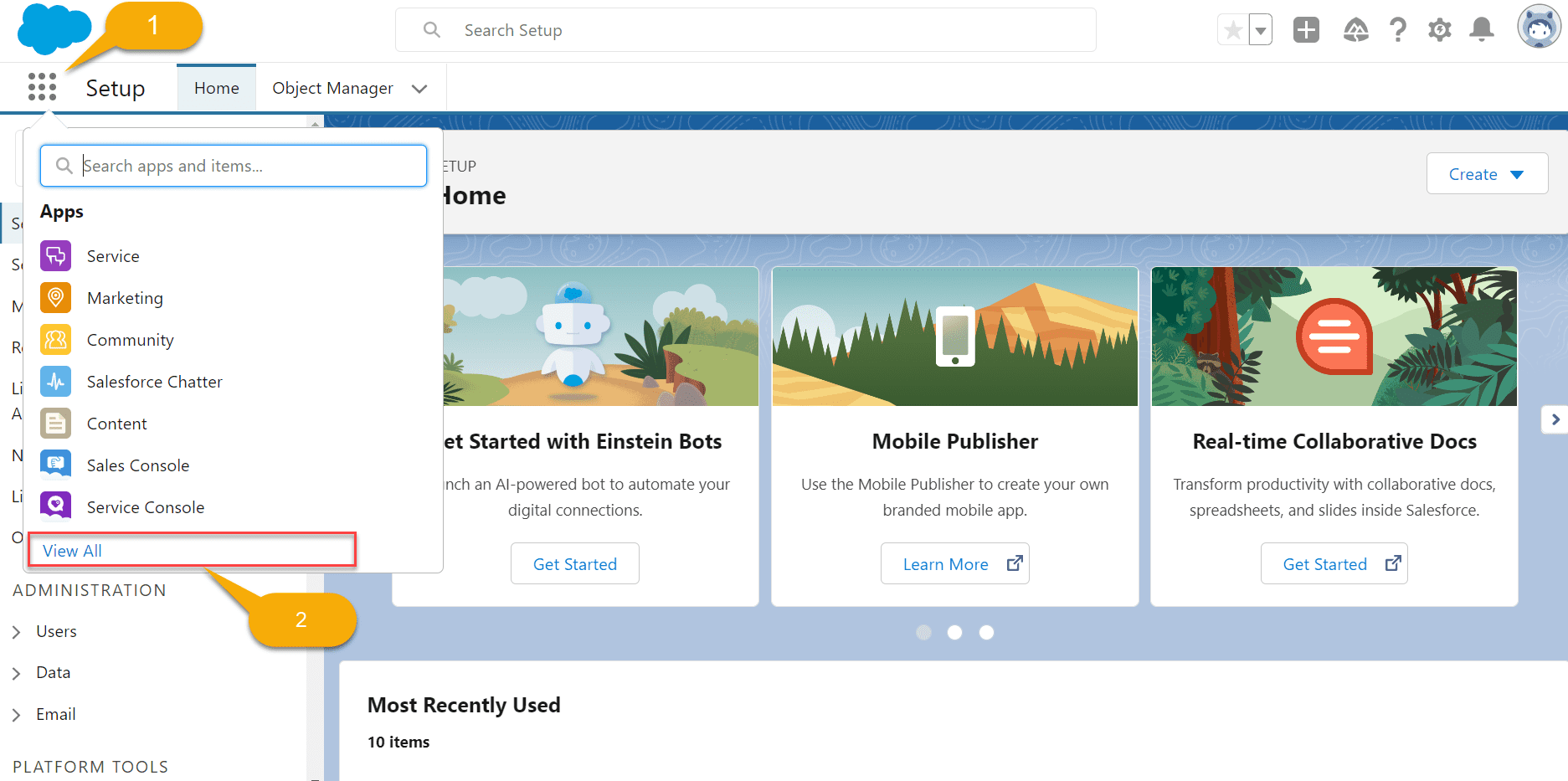Open the Community app

pos(131,339)
